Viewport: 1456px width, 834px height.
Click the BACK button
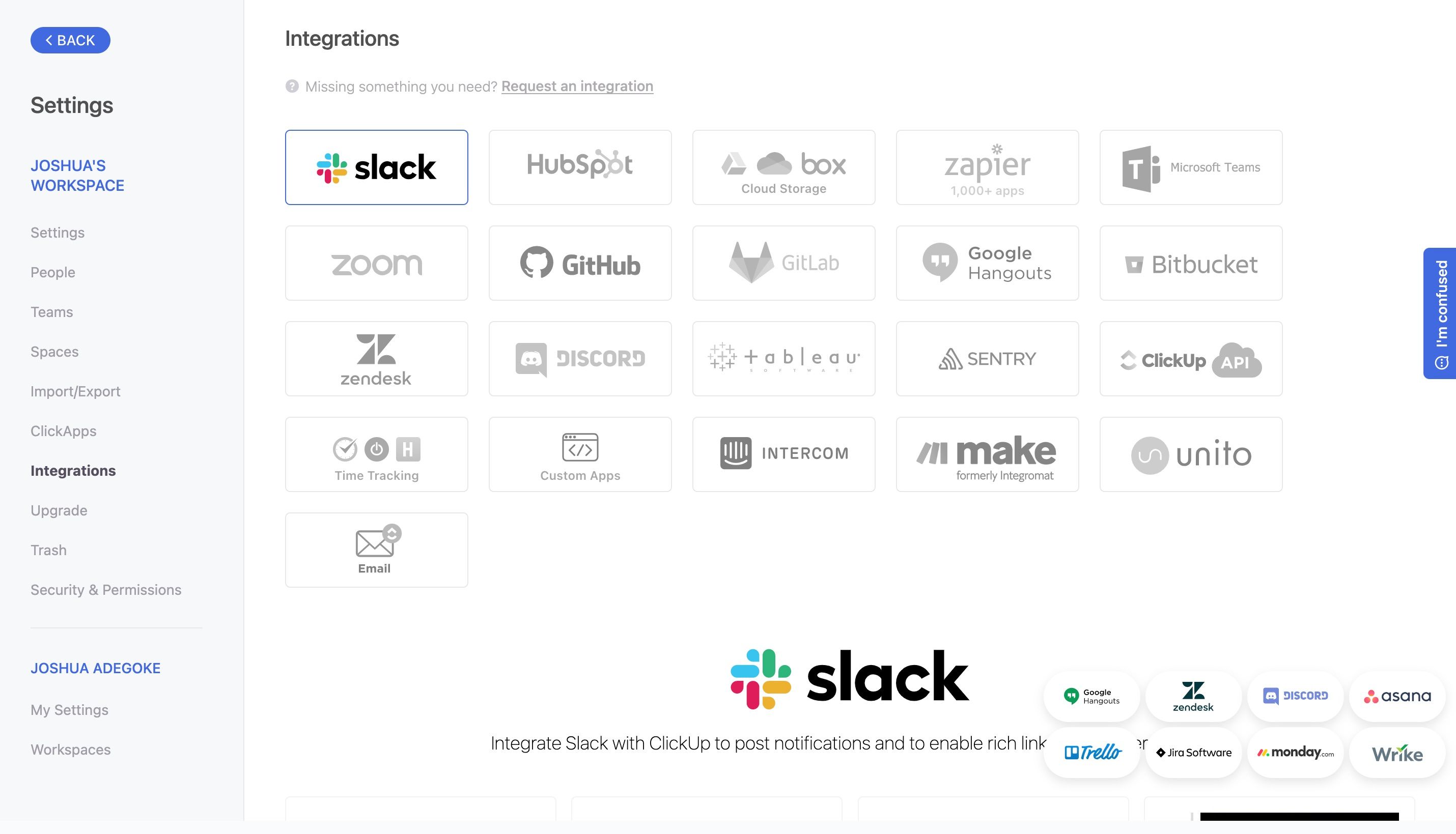click(70, 40)
